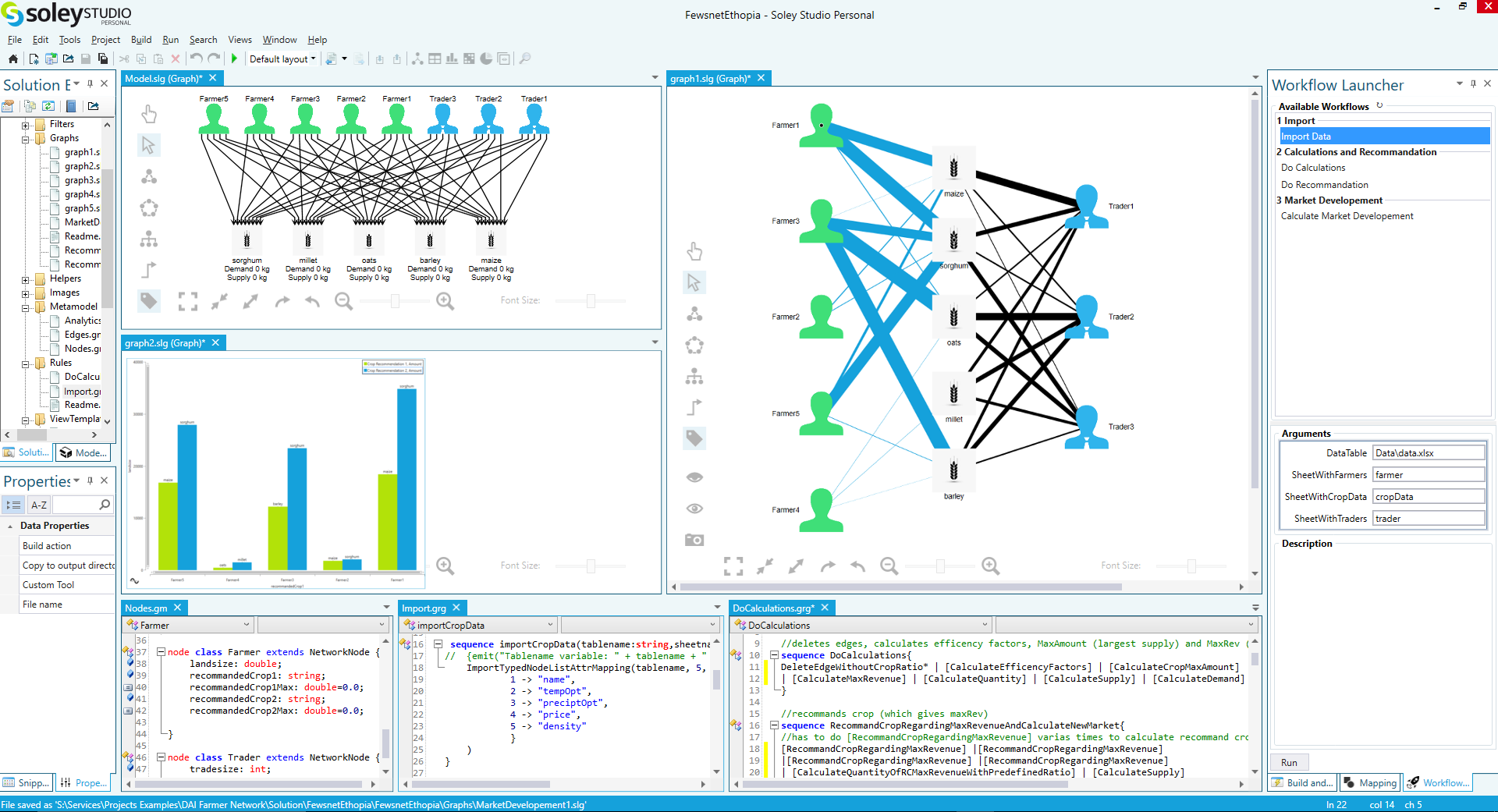Screen dimensions: 1498x812
Task: Click the Properties panel search box
Action: (83, 505)
